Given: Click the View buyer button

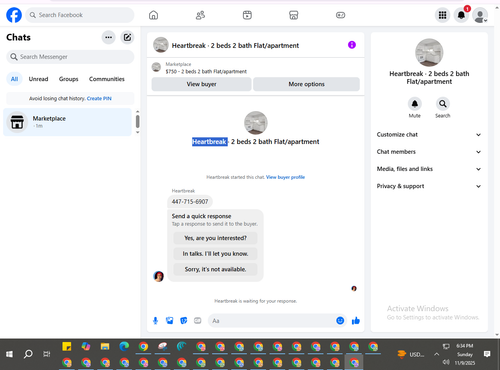Looking at the screenshot, I should click(201, 84).
